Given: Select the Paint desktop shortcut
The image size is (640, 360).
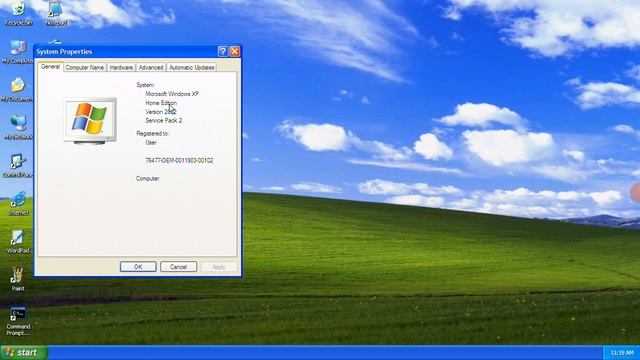Looking at the screenshot, I should coord(18,280).
